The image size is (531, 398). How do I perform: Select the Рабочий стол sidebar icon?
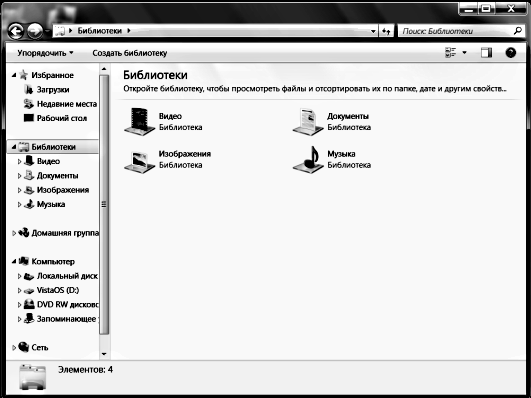point(29,118)
